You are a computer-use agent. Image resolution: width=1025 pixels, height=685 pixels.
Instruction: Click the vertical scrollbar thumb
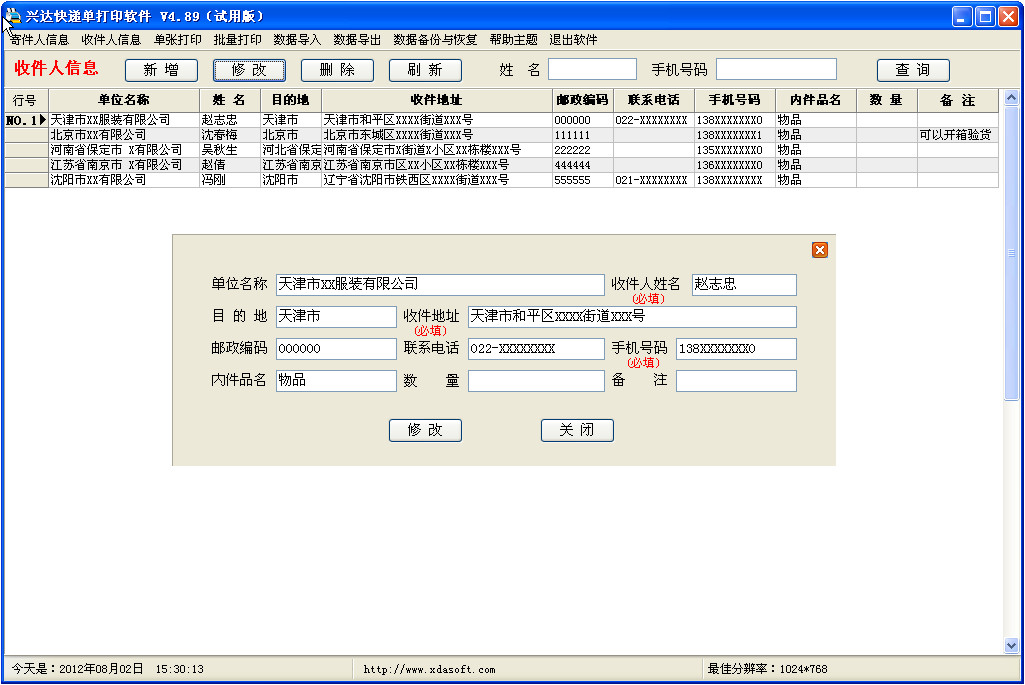1011,253
